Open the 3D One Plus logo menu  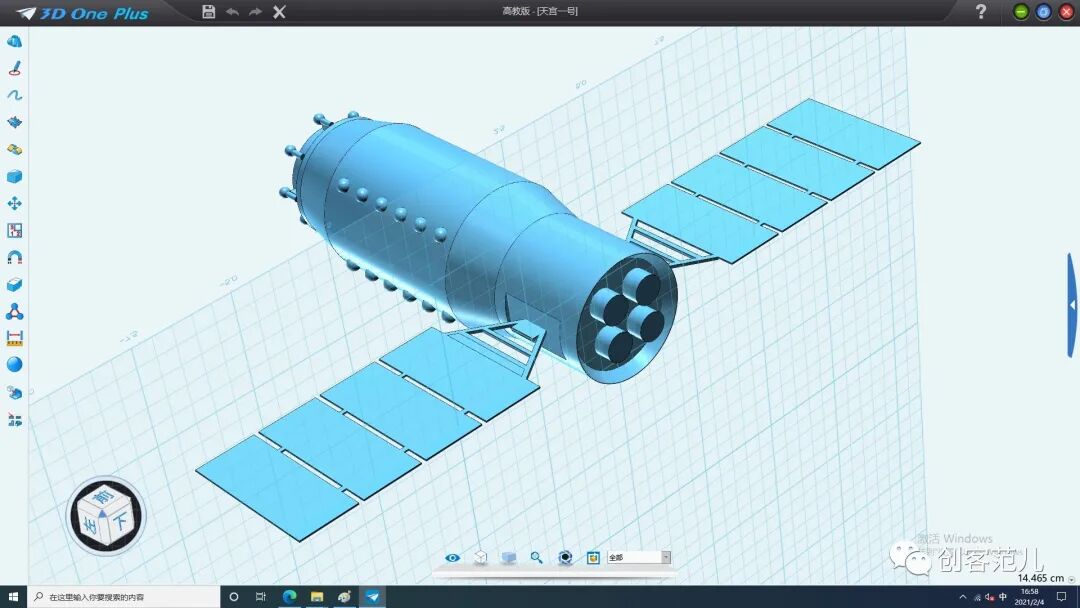point(82,13)
